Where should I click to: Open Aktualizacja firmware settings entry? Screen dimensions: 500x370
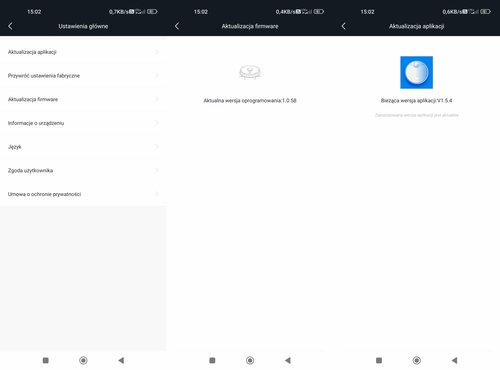pos(83,99)
